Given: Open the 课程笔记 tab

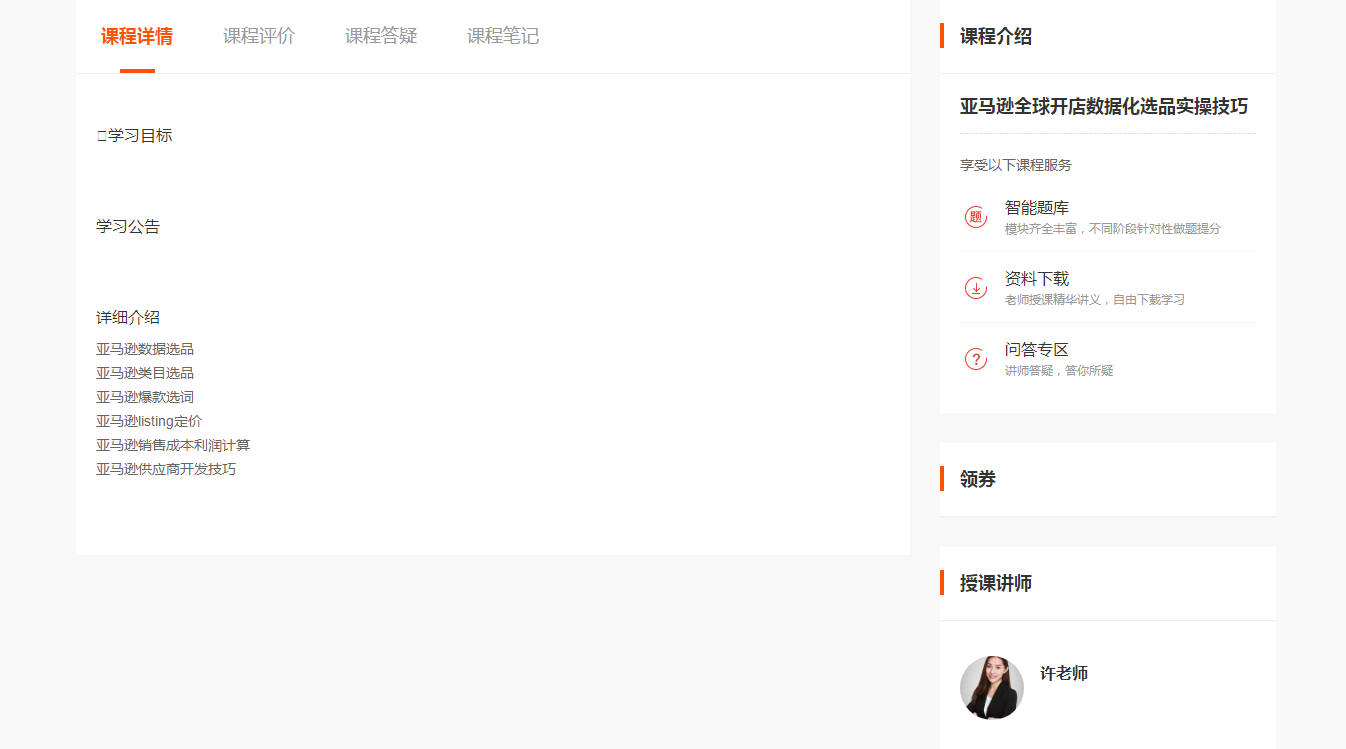Looking at the screenshot, I should (503, 37).
